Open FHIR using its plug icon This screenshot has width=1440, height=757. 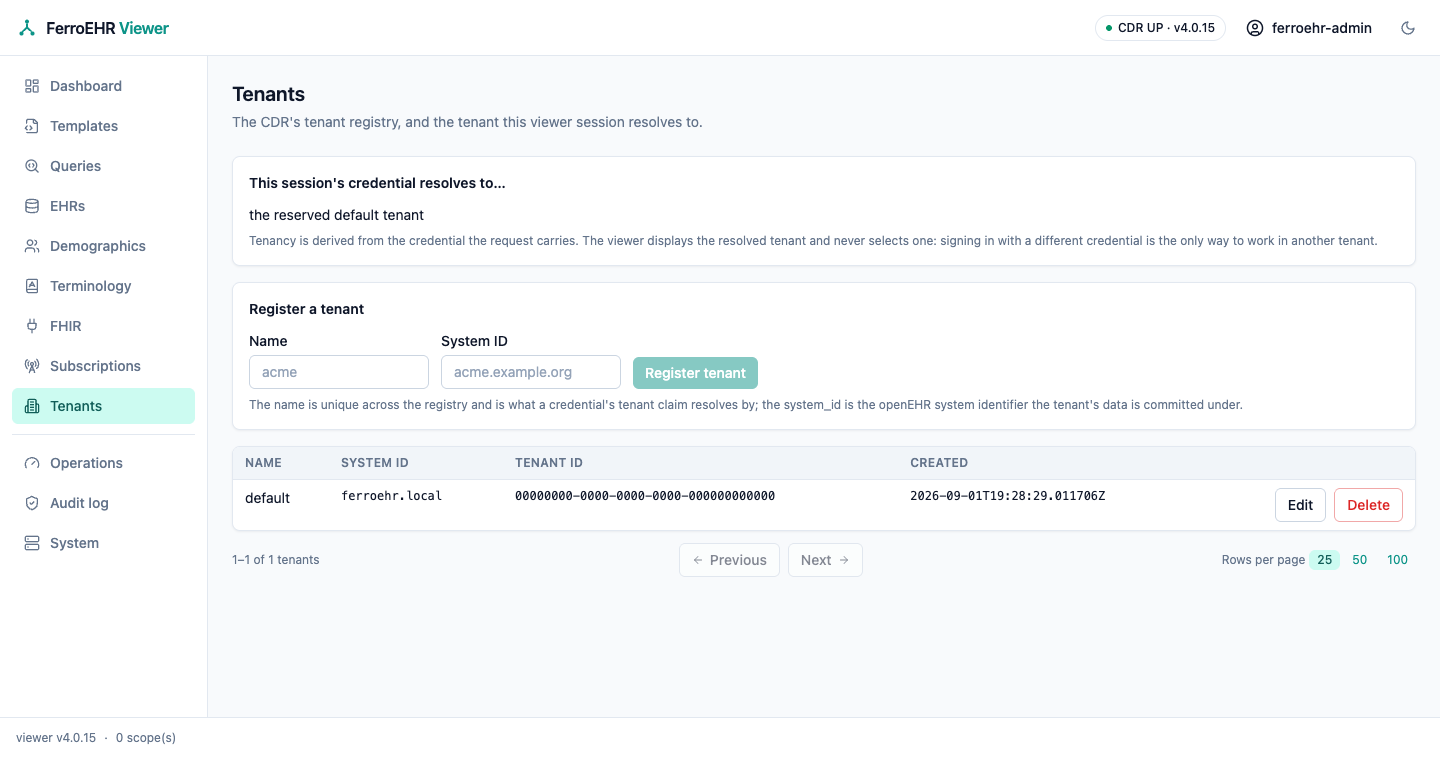(32, 326)
